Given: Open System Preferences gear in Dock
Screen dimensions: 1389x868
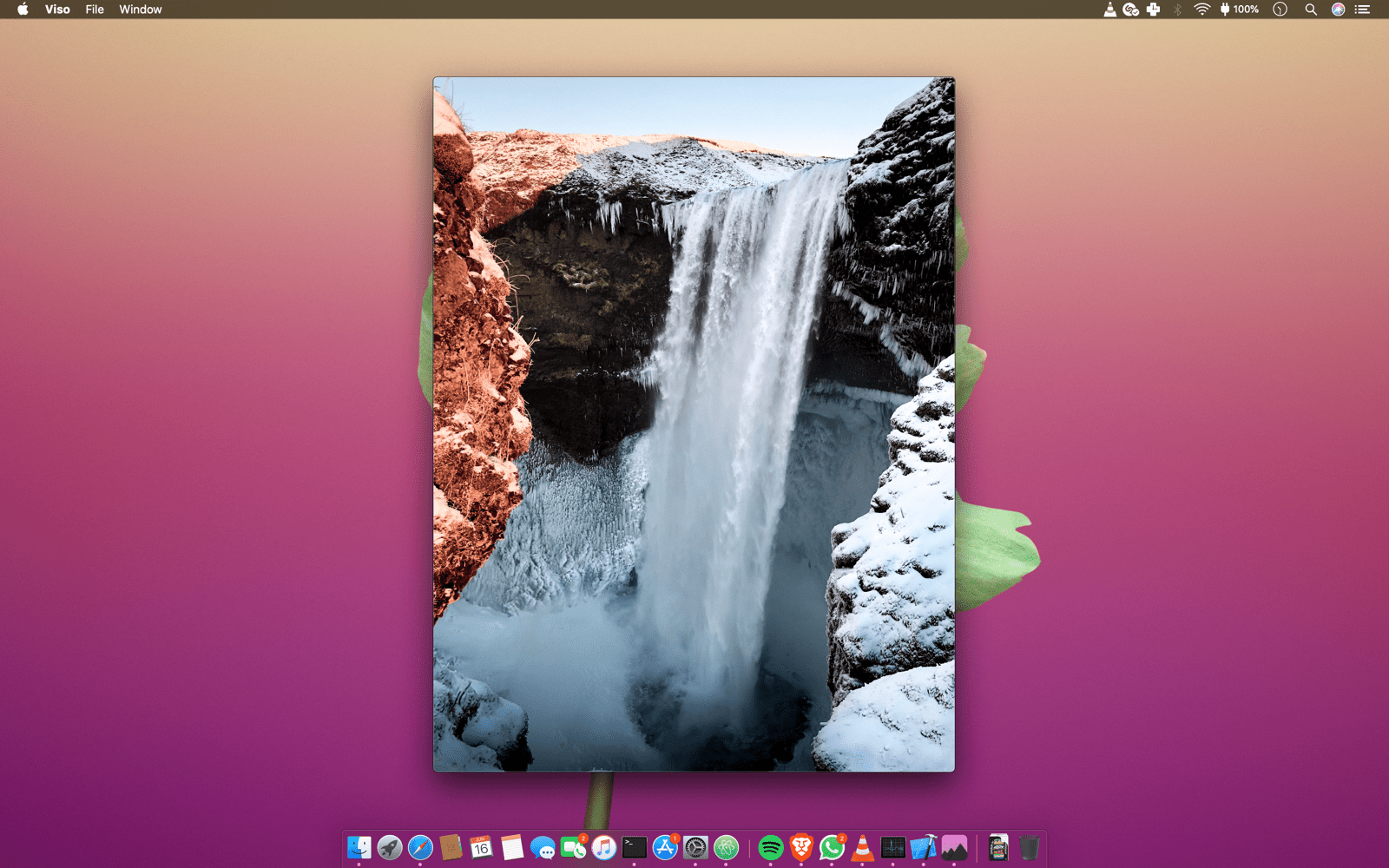Looking at the screenshot, I should [x=695, y=847].
